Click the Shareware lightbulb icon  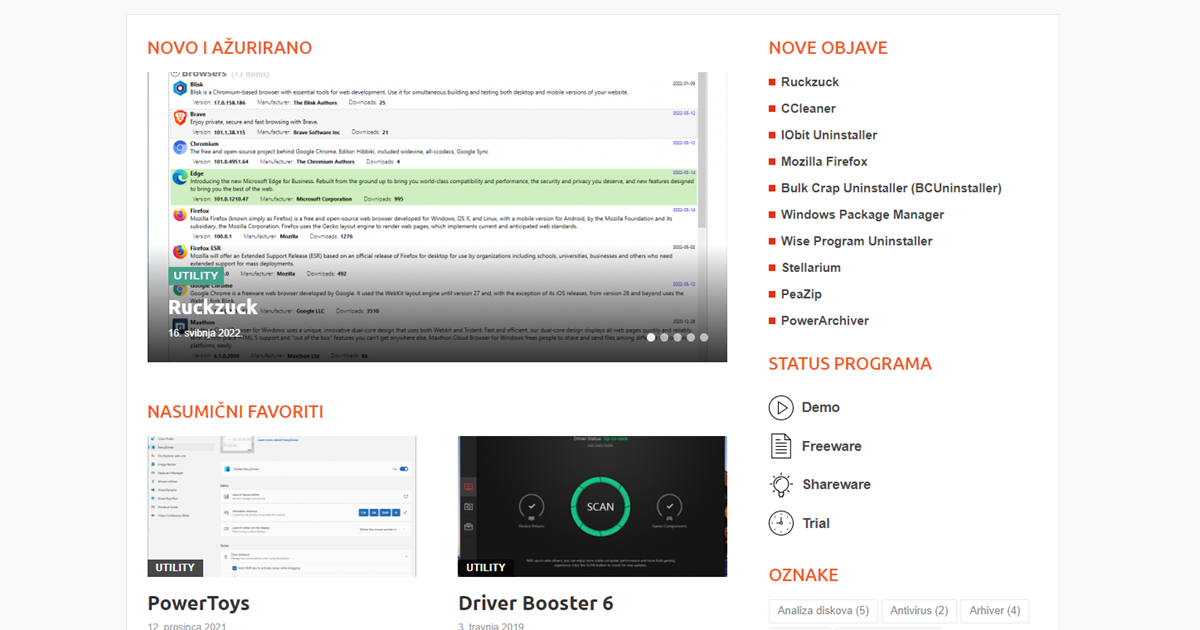(781, 485)
